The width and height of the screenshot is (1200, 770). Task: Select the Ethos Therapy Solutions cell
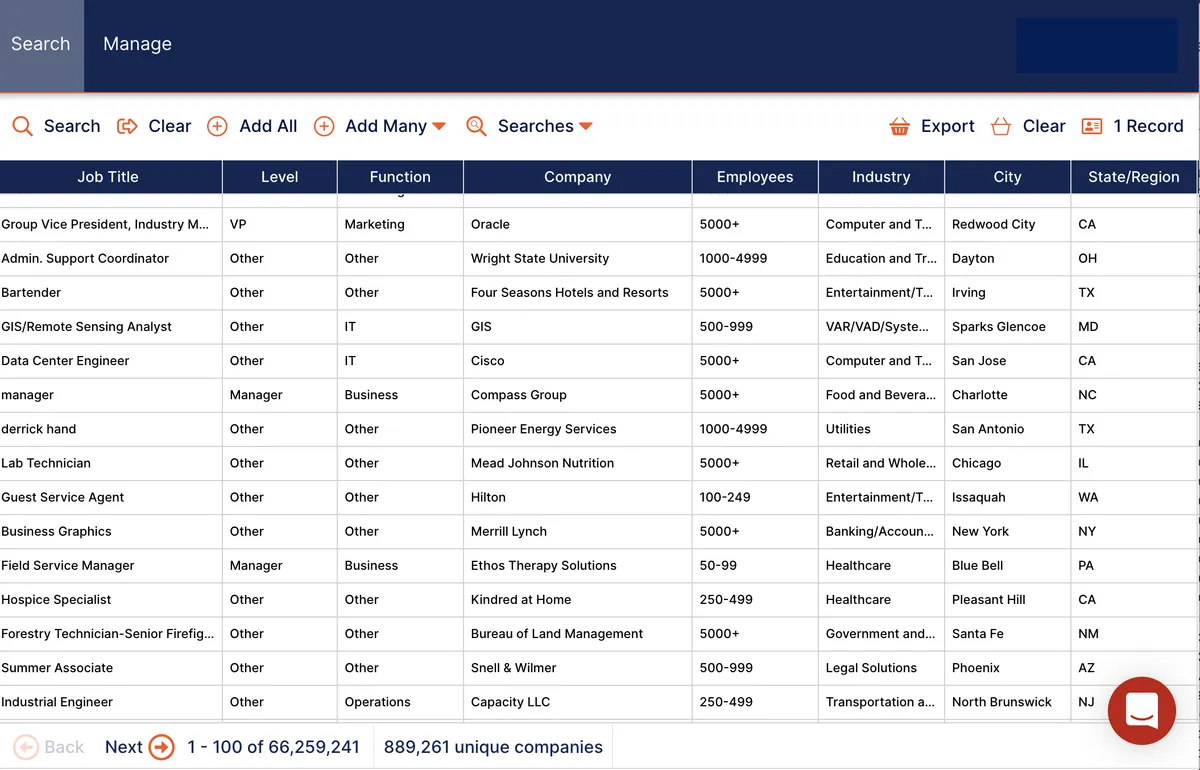pos(578,565)
